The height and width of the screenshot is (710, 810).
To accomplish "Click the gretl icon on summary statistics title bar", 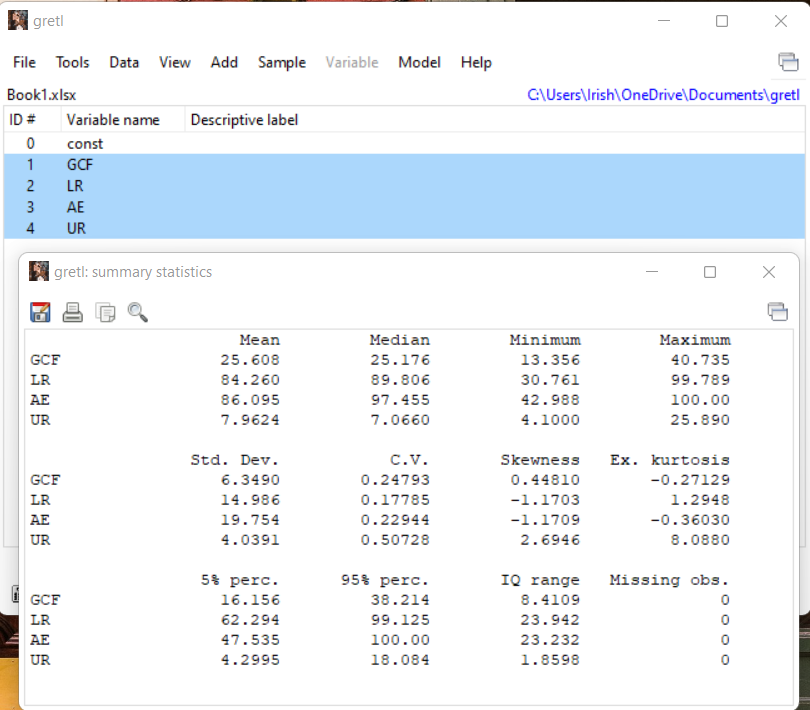I will point(39,271).
